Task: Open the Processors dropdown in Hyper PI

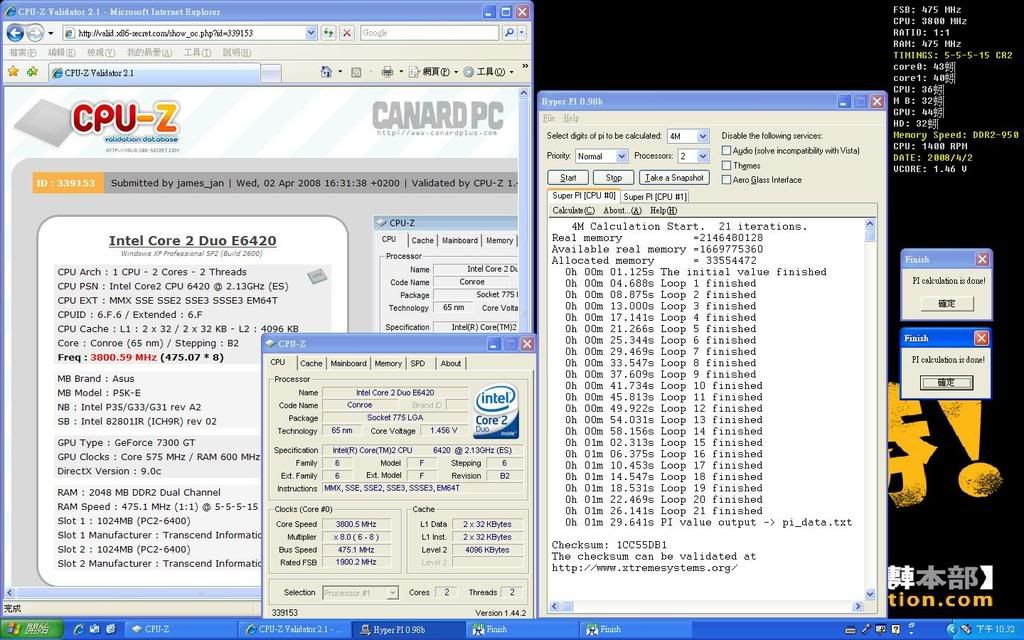Action: coord(703,156)
